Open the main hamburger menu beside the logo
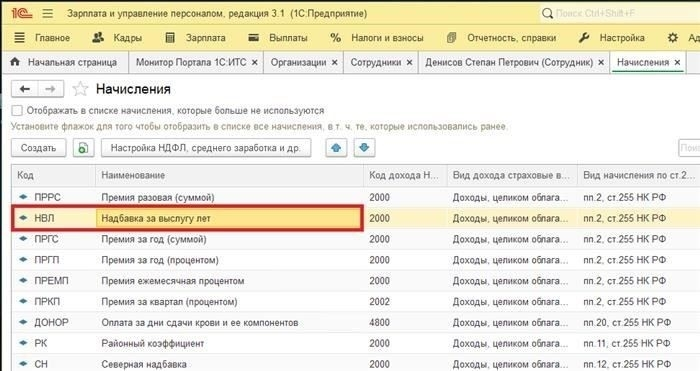Viewport: 700px width, 371px height. click(x=47, y=13)
